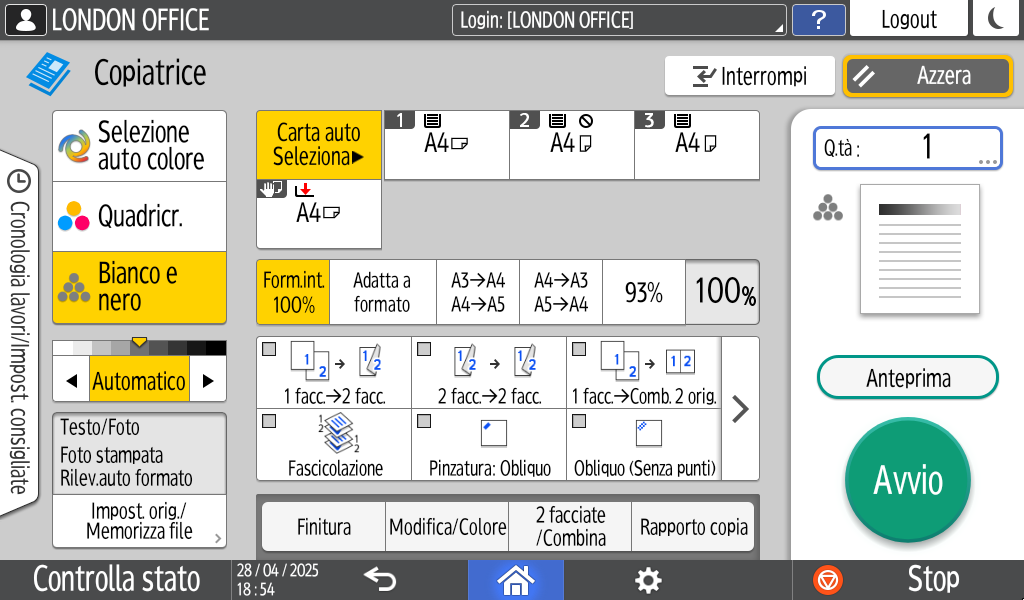Tap the clock icon on history tab

pos(19,182)
